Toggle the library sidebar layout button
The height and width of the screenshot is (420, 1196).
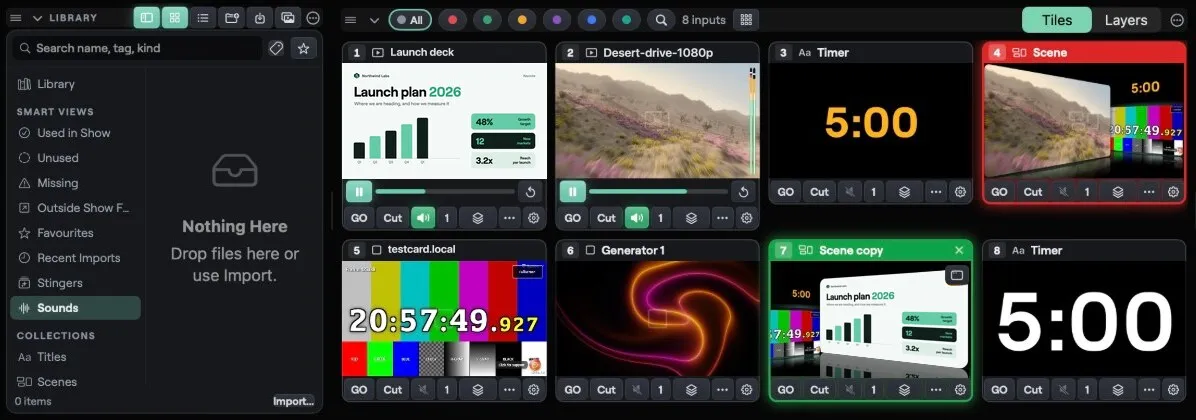point(146,18)
